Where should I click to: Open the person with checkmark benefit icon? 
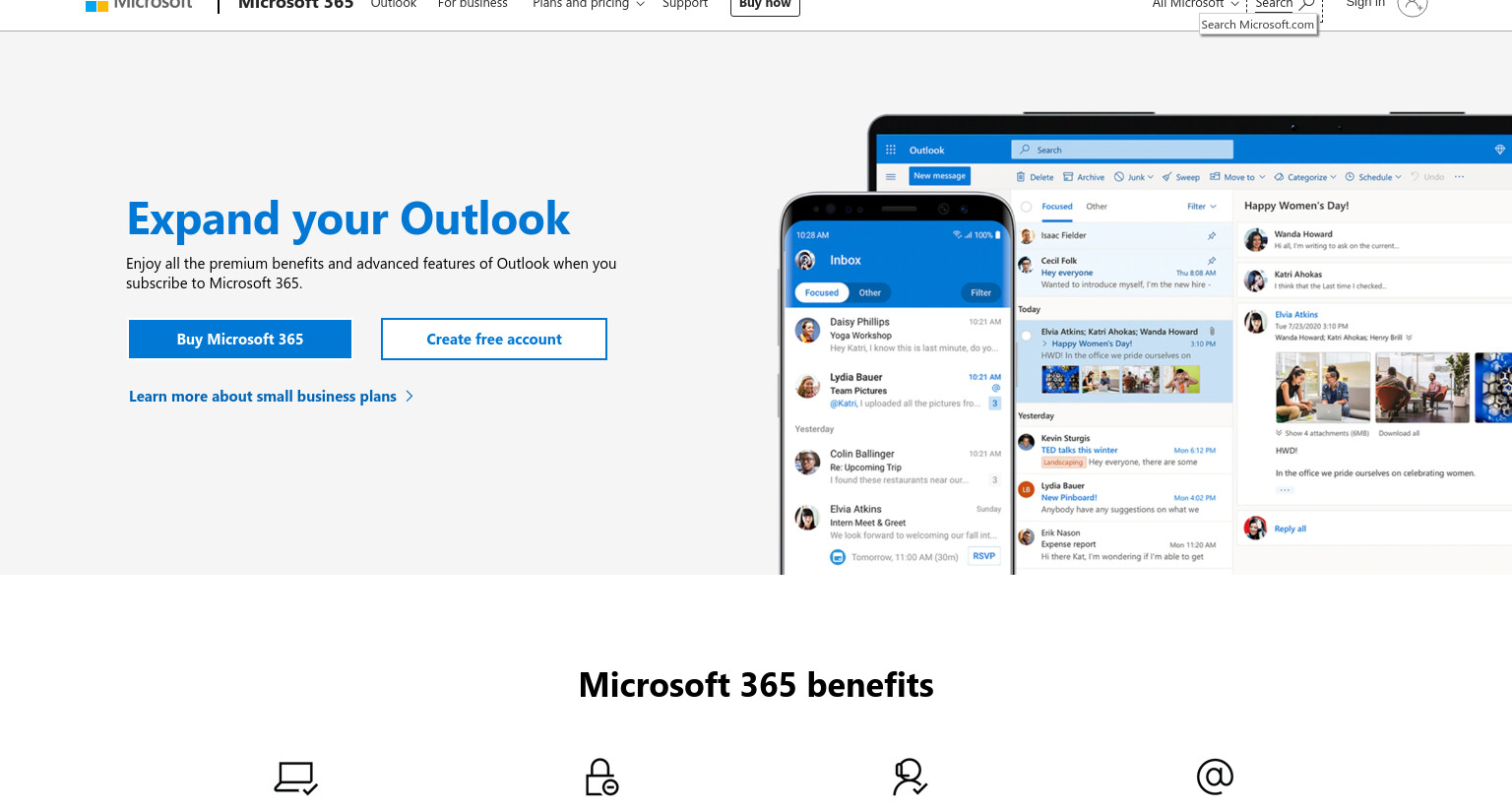click(x=910, y=778)
